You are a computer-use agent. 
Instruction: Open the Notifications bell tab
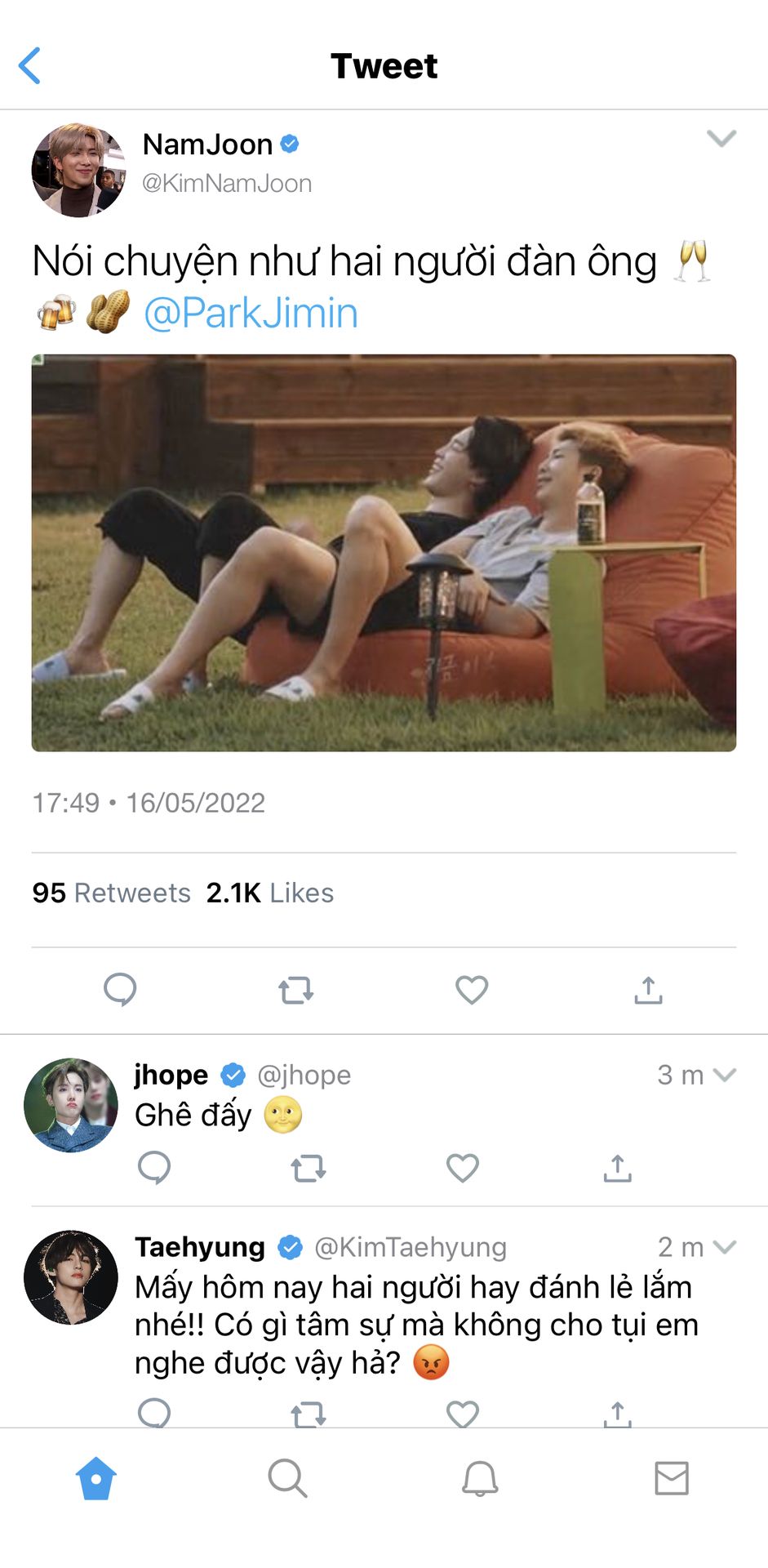(x=480, y=1478)
